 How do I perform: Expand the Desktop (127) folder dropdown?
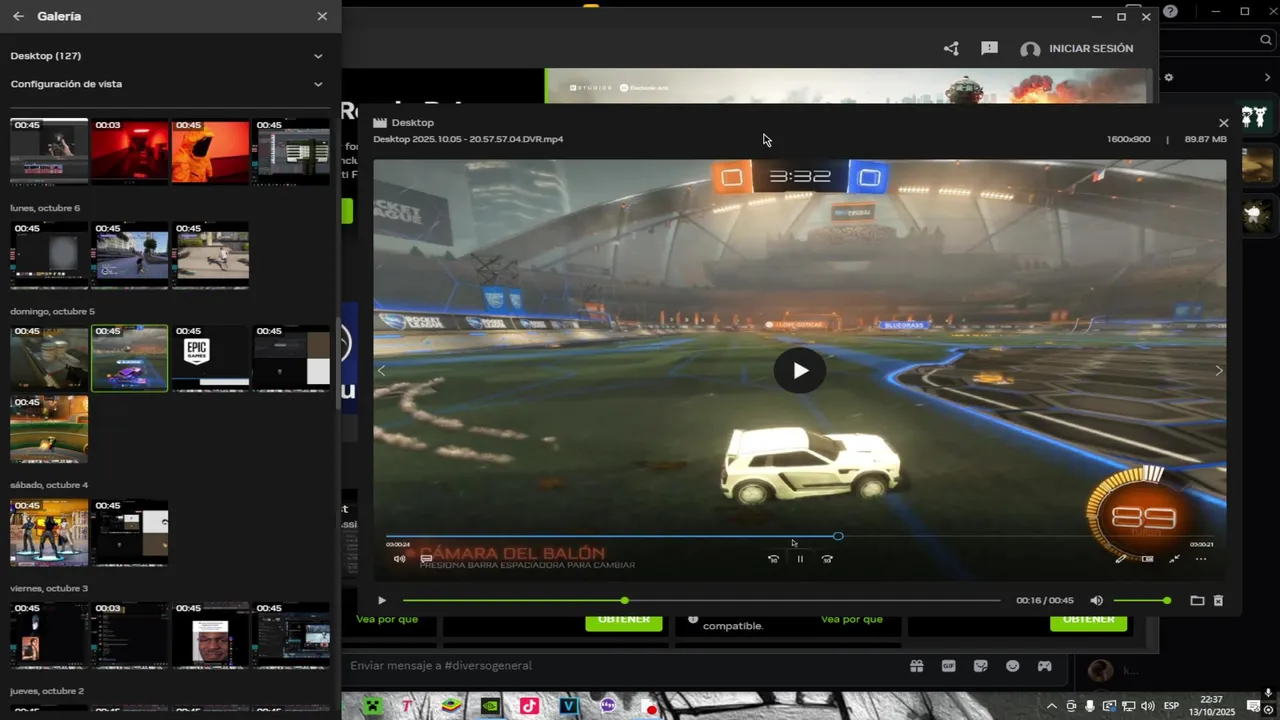pos(318,56)
